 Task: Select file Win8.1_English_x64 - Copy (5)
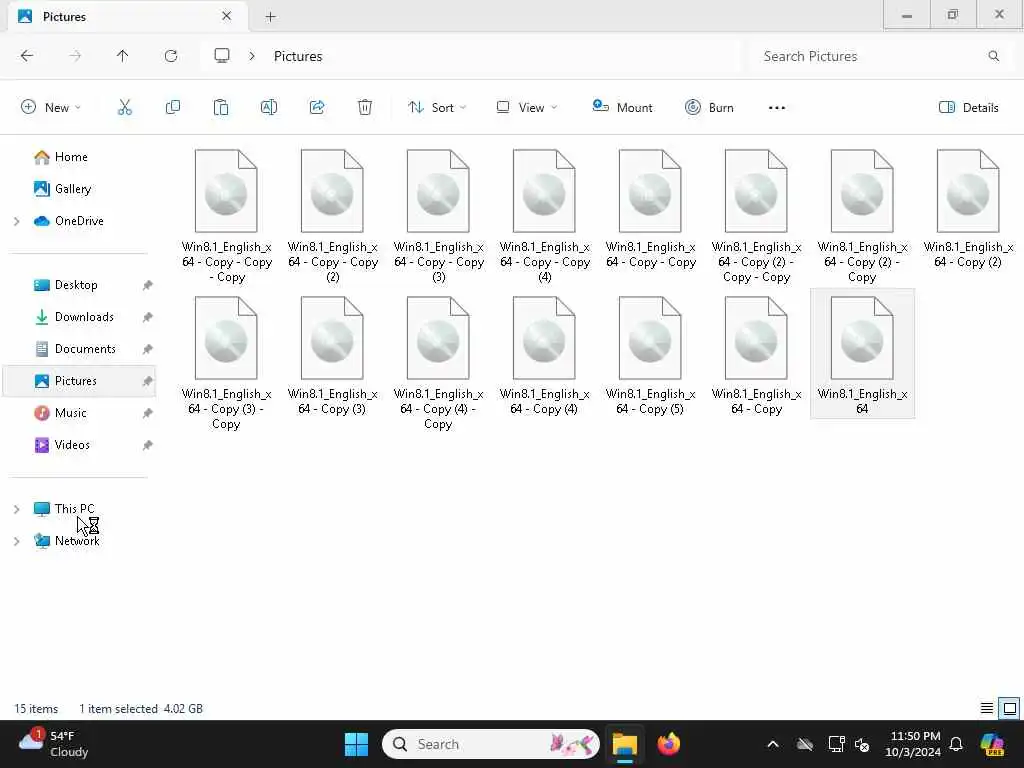(x=650, y=356)
